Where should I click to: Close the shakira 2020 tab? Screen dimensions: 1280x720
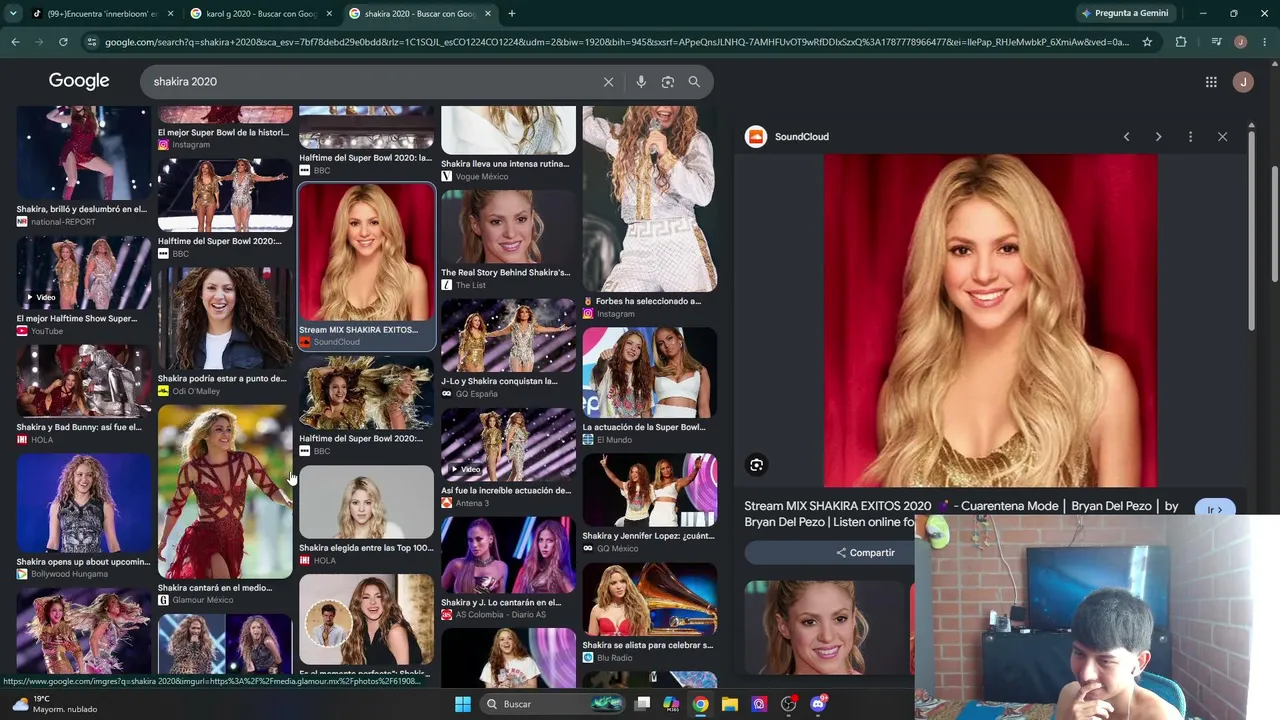[488, 14]
